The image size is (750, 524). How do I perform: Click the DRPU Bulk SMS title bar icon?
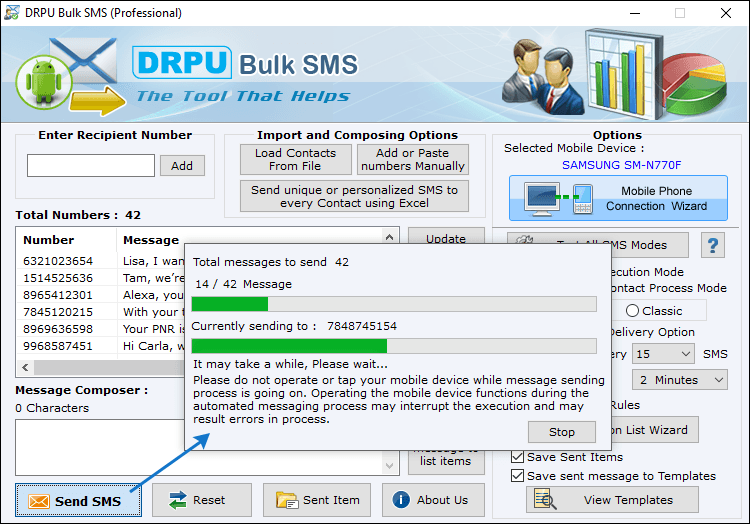tap(12, 13)
